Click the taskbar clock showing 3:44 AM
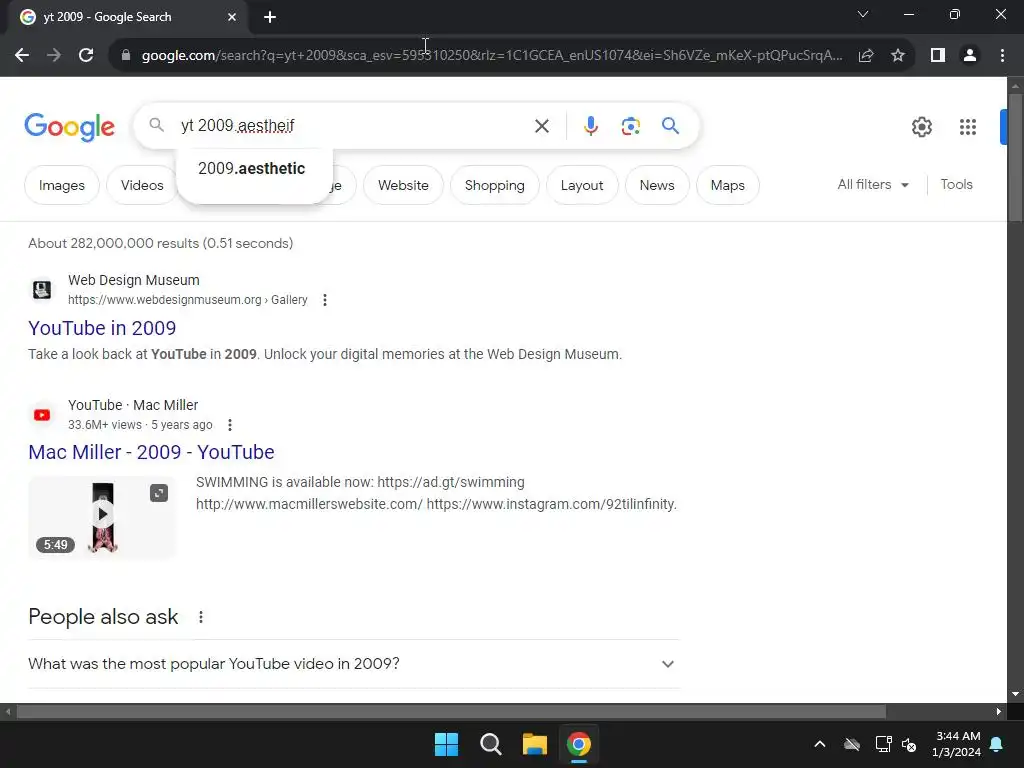Image resolution: width=1024 pixels, height=768 pixels. (x=957, y=744)
